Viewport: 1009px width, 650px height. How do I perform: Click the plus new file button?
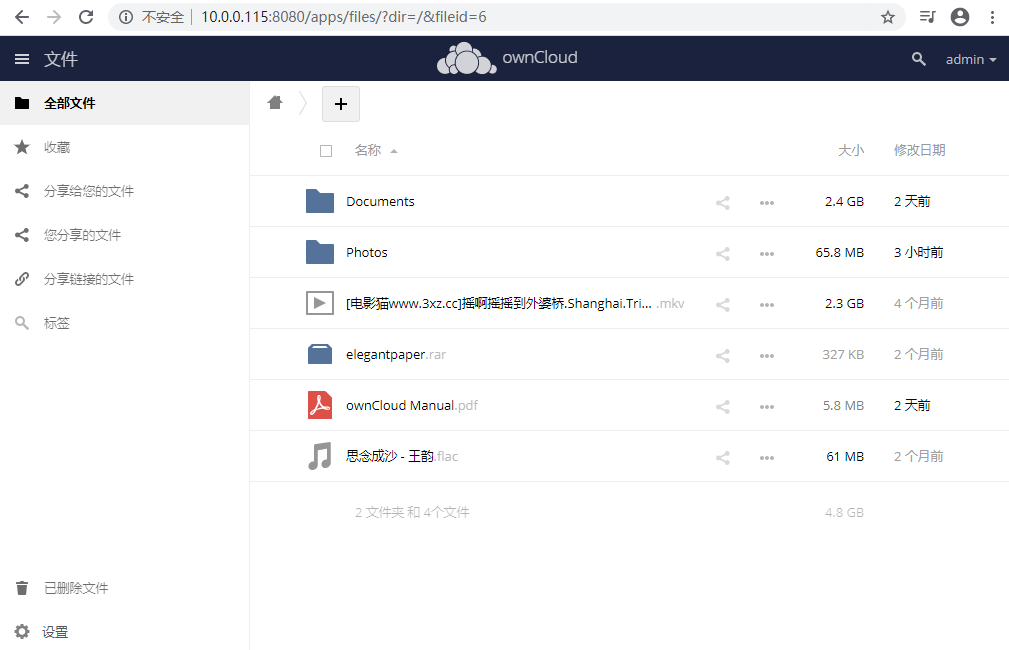click(341, 104)
